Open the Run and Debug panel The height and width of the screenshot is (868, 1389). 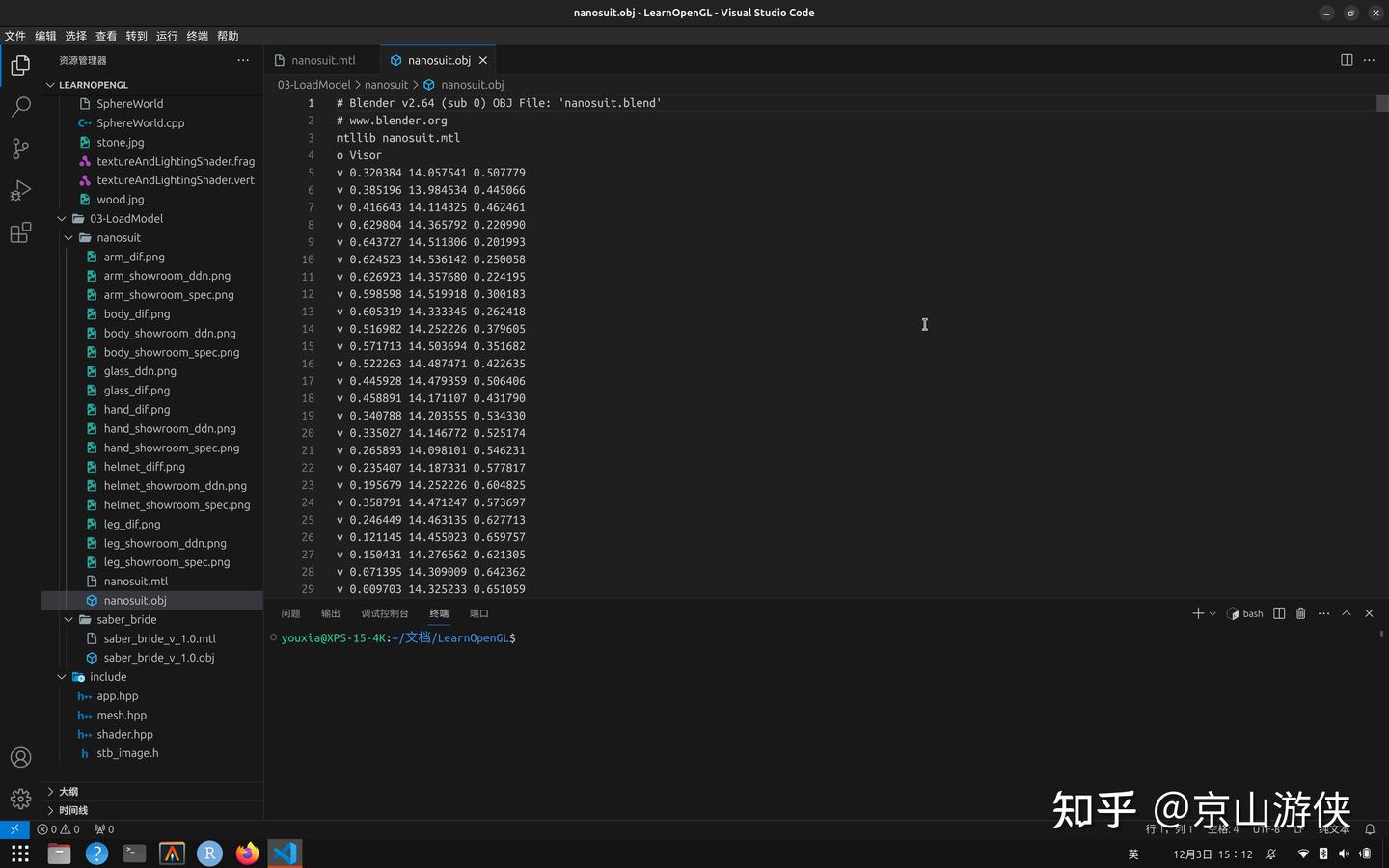[x=21, y=191]
